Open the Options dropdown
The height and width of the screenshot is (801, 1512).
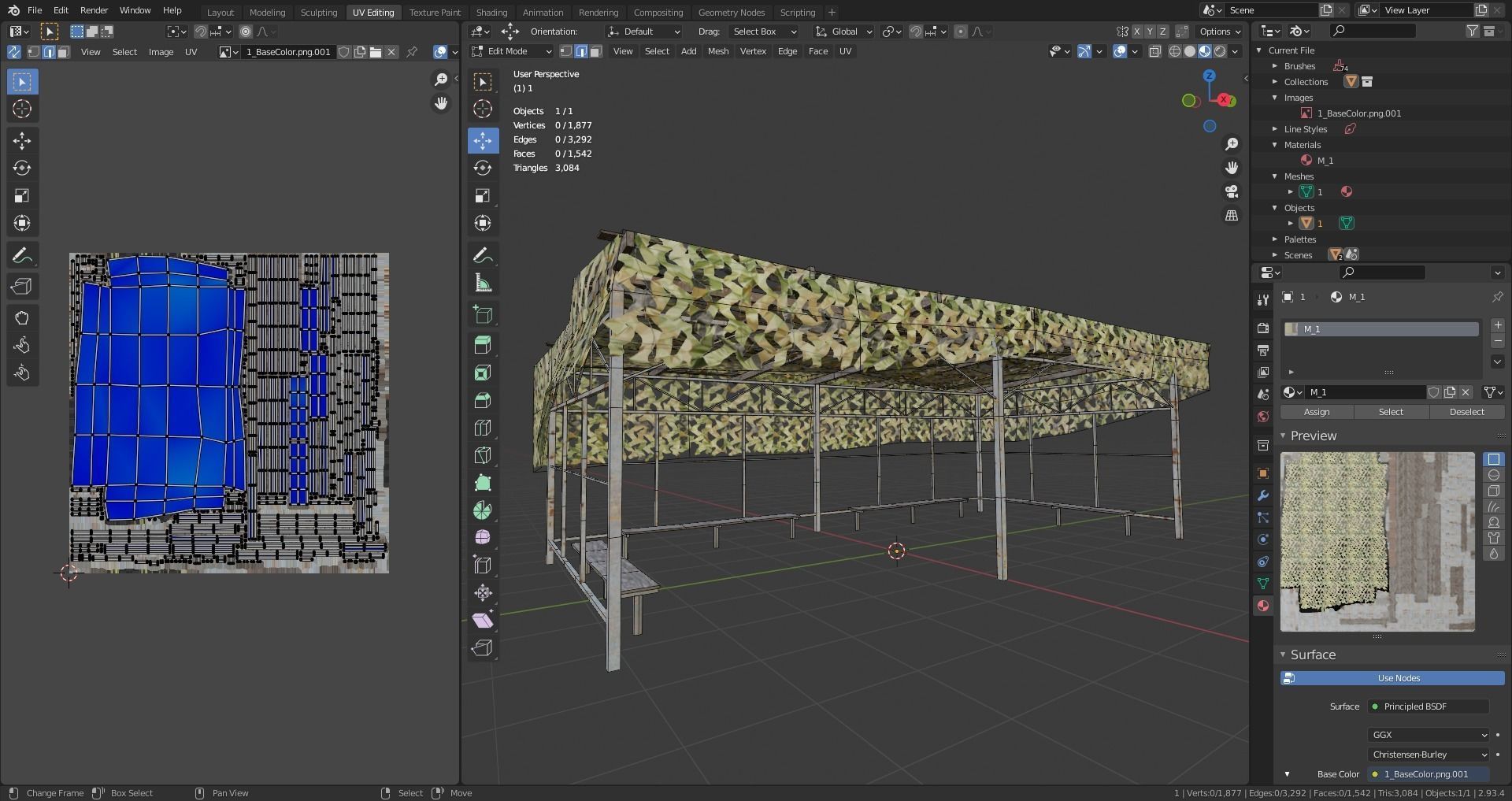pyautogui.click(x=1219, y=32)
